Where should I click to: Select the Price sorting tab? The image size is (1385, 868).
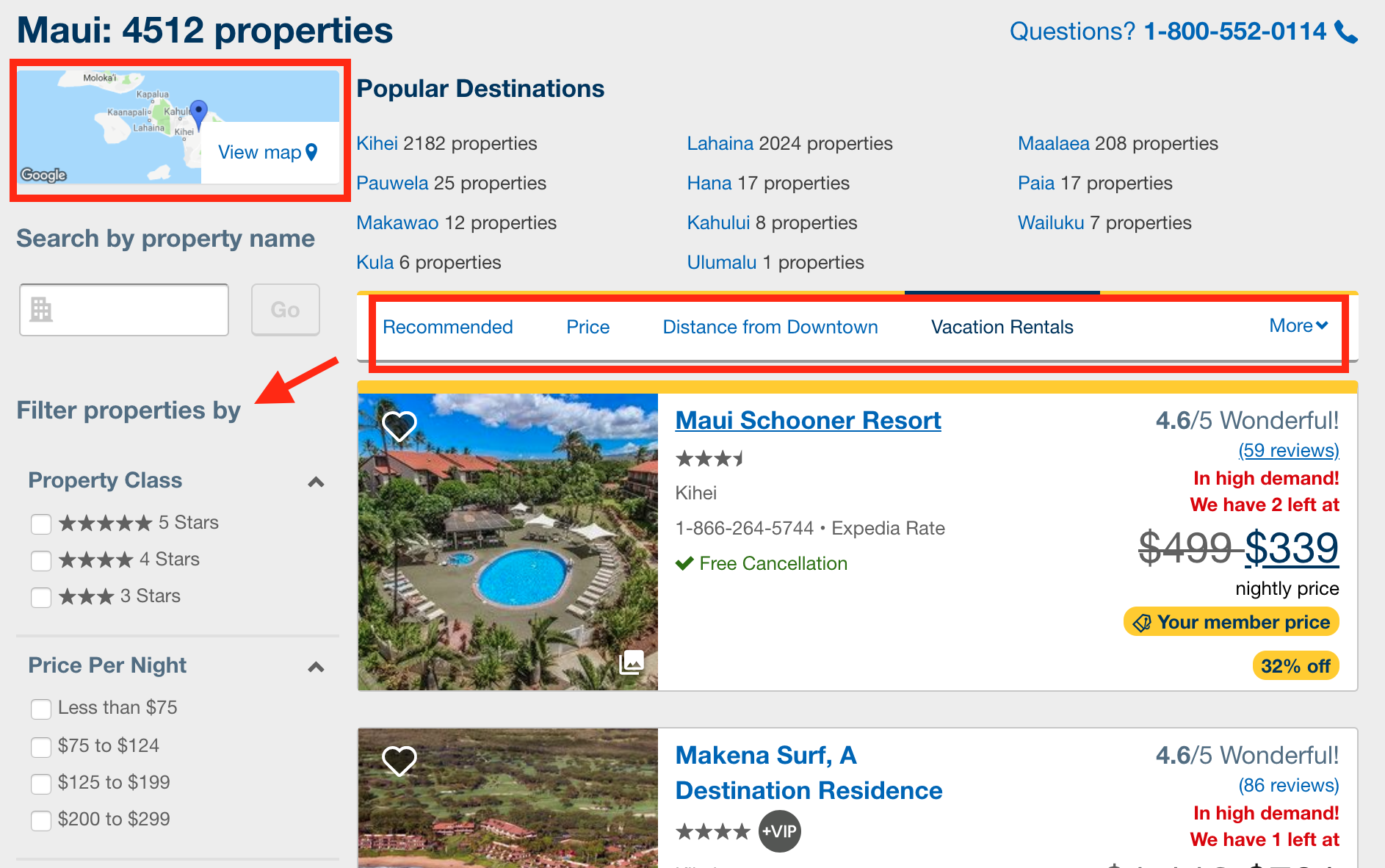587,327
